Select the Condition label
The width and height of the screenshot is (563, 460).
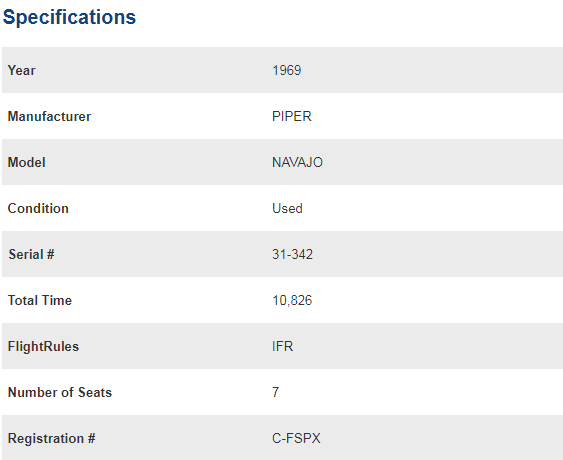(38, 208)
